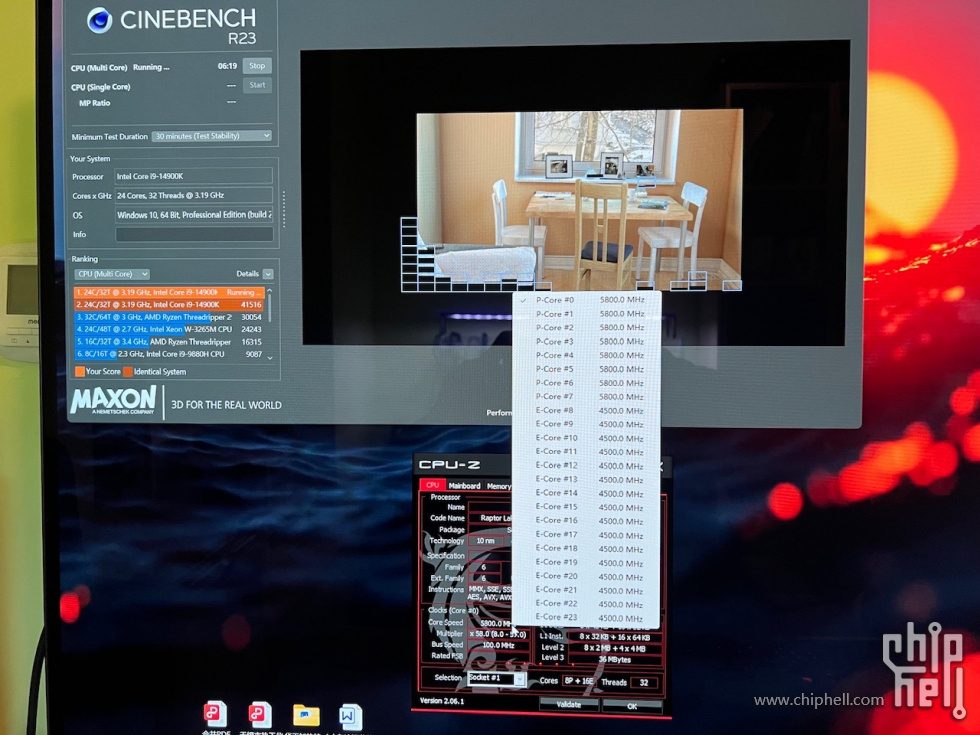Click the ranking list scroll-up arrow

click(x=270, y=290)
